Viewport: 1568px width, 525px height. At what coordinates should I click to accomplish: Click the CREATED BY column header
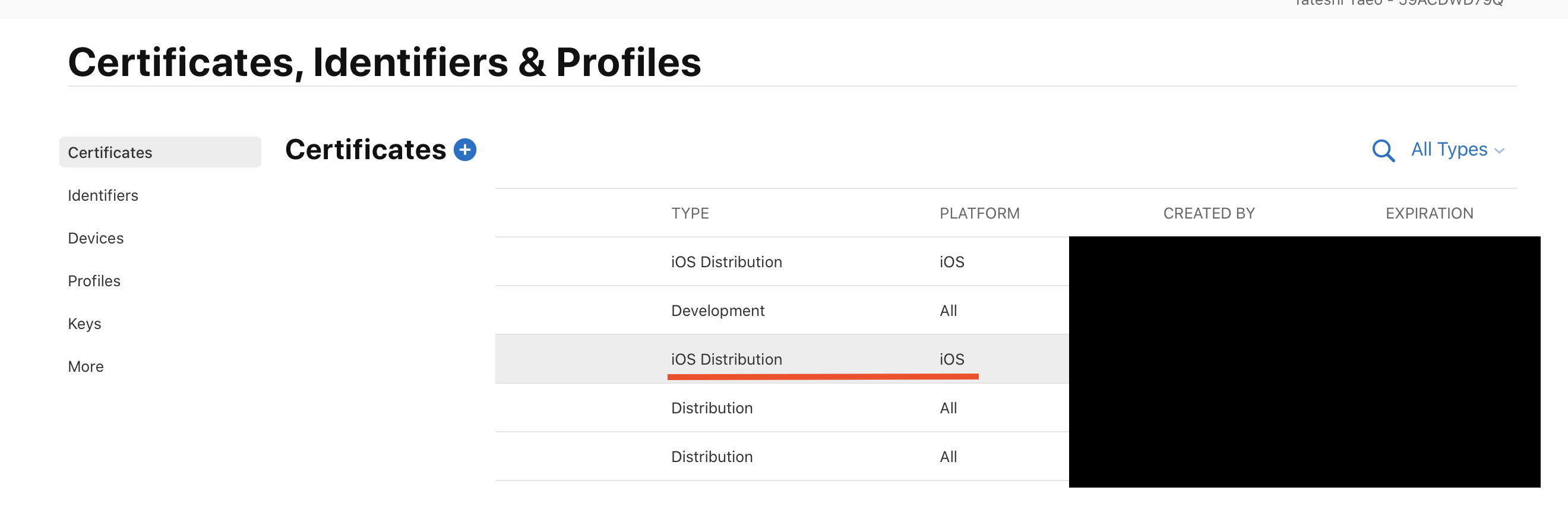point(1208,214)
